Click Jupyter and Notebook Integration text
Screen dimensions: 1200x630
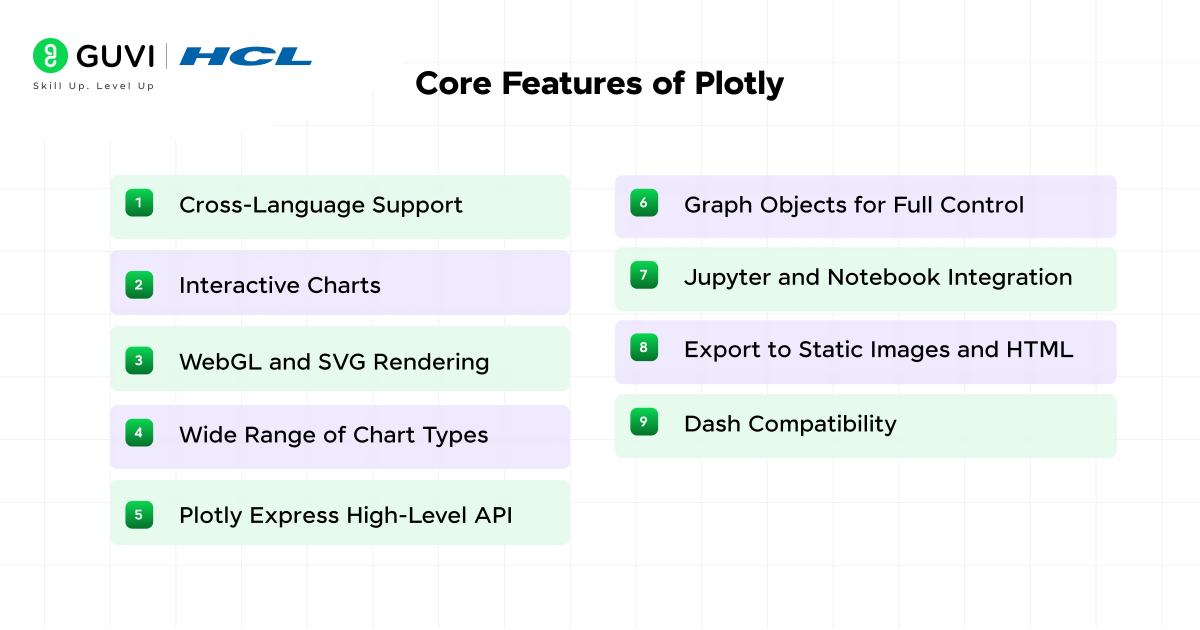coord(878,277)
